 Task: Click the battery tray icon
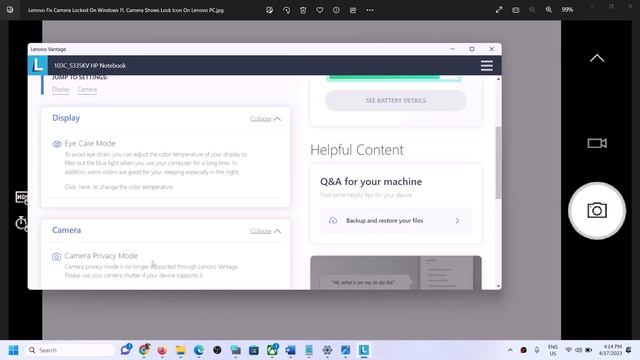[x=589, y=350]
